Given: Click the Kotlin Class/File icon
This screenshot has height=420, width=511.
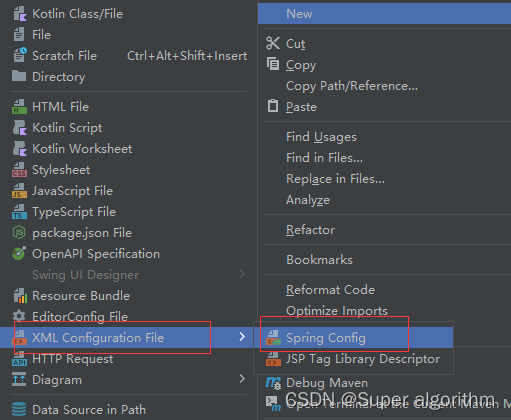Looking at the screenshot, I should [x=20, y=14].
